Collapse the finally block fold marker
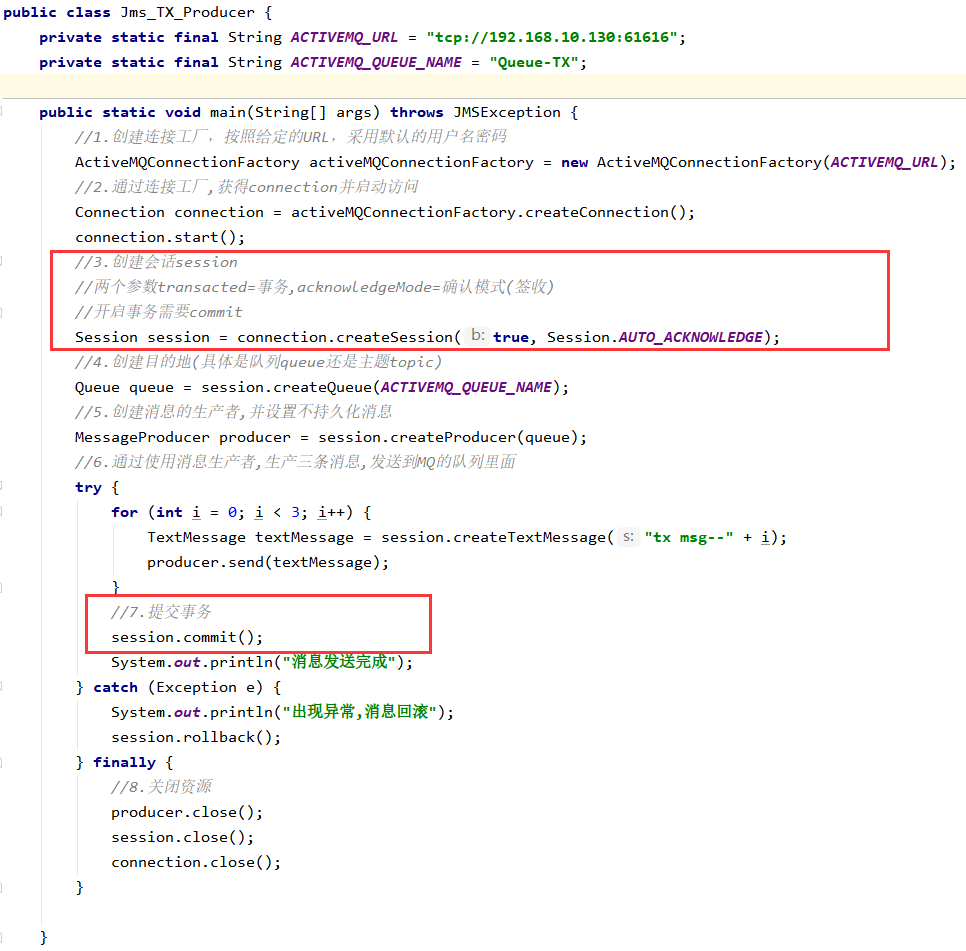 (x=3, y=762)
